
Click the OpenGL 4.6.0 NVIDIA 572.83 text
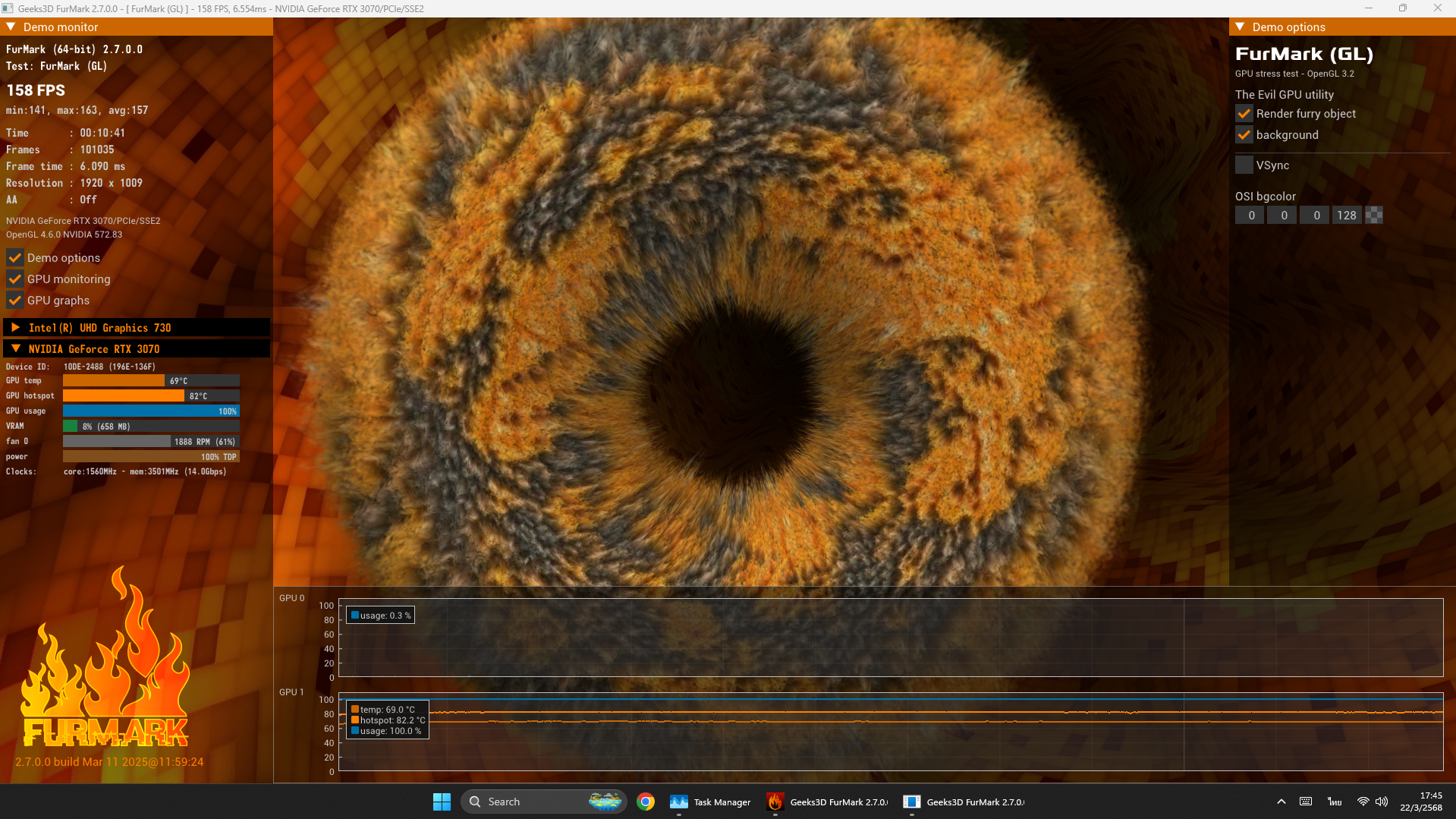pyautogui.click(x=64, y=235)
